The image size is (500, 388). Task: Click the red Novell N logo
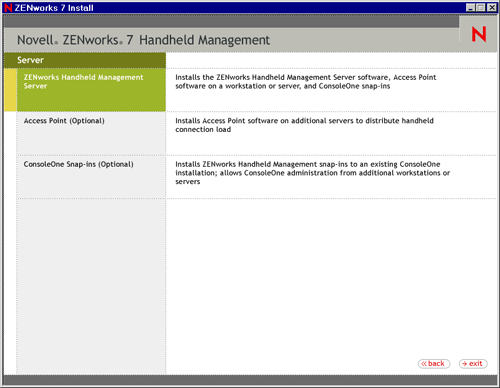pos(479,34)
